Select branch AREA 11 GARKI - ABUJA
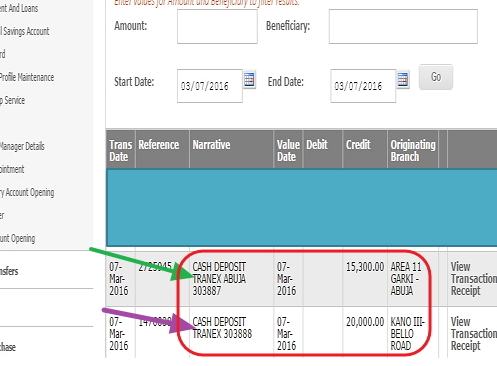 pyautogui.click(x=406, y=279)
